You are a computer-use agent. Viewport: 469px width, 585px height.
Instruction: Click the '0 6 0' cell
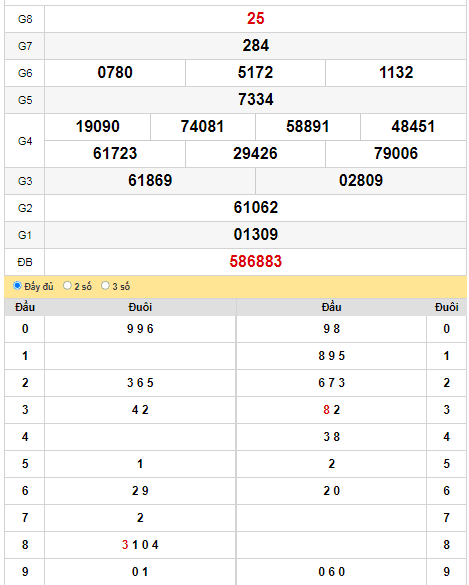tap(331, 572)
